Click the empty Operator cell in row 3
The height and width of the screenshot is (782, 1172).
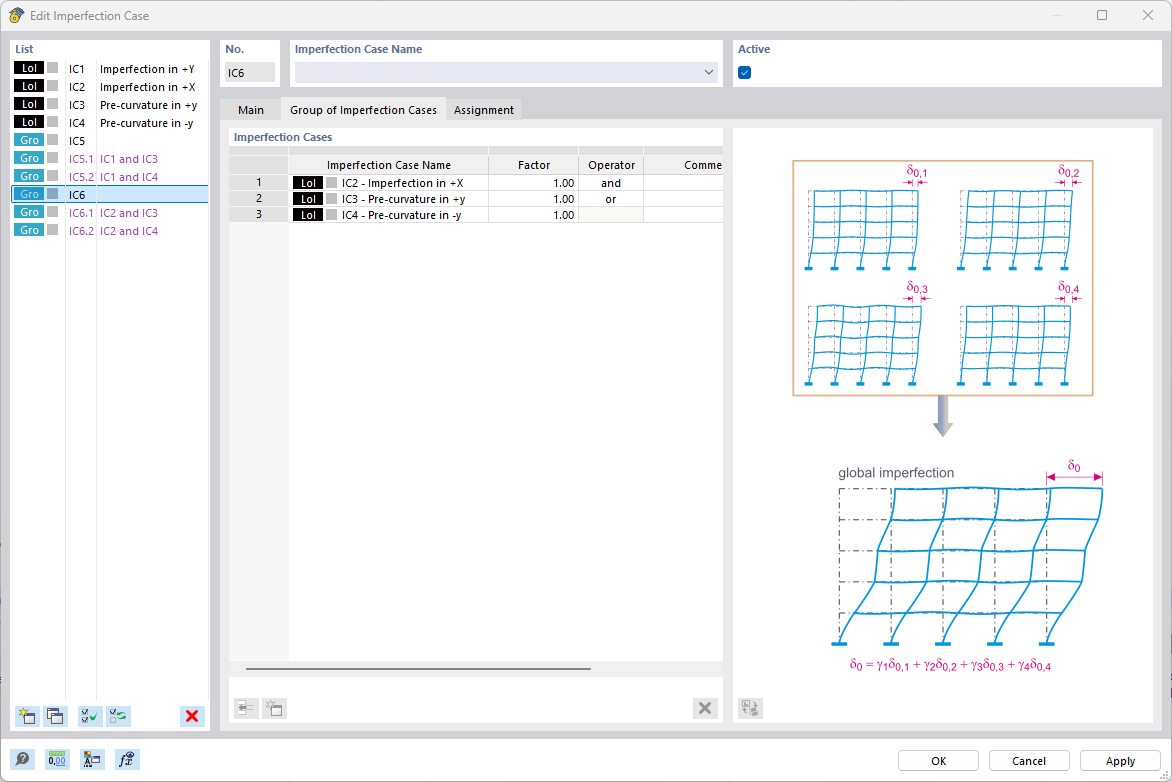click(611, 215)
